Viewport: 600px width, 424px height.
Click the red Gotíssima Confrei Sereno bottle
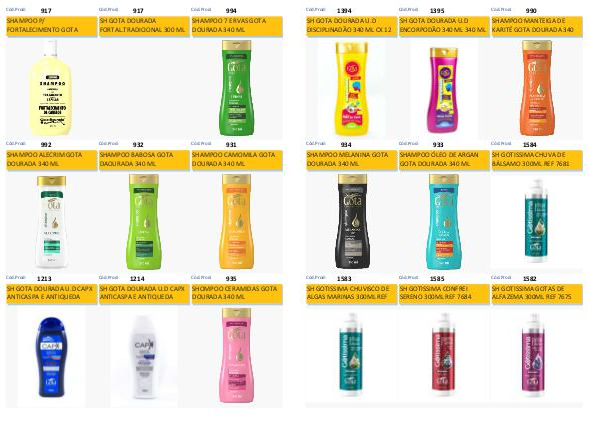[444, 355]
